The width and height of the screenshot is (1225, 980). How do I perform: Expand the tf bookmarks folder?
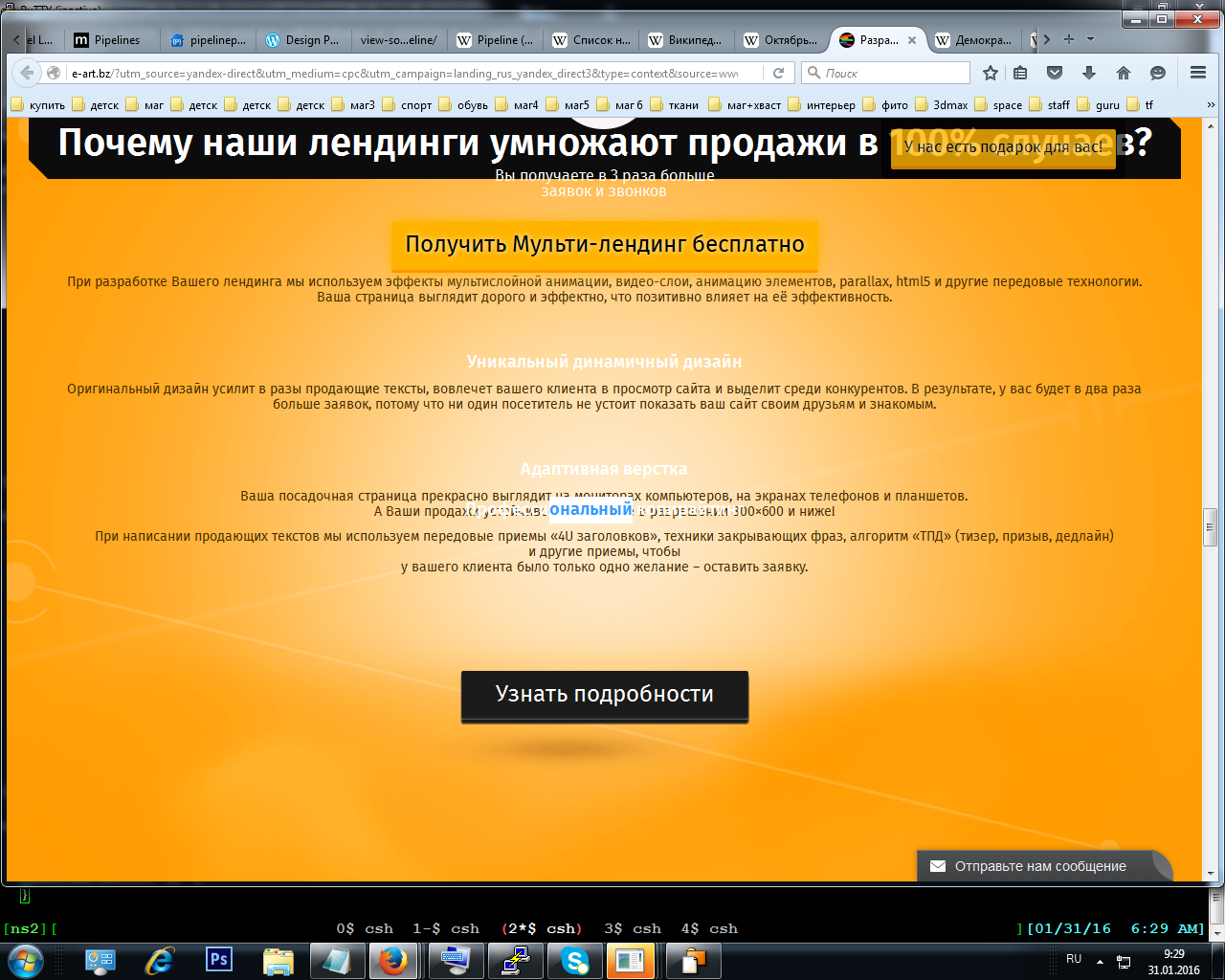(1141, 105)
